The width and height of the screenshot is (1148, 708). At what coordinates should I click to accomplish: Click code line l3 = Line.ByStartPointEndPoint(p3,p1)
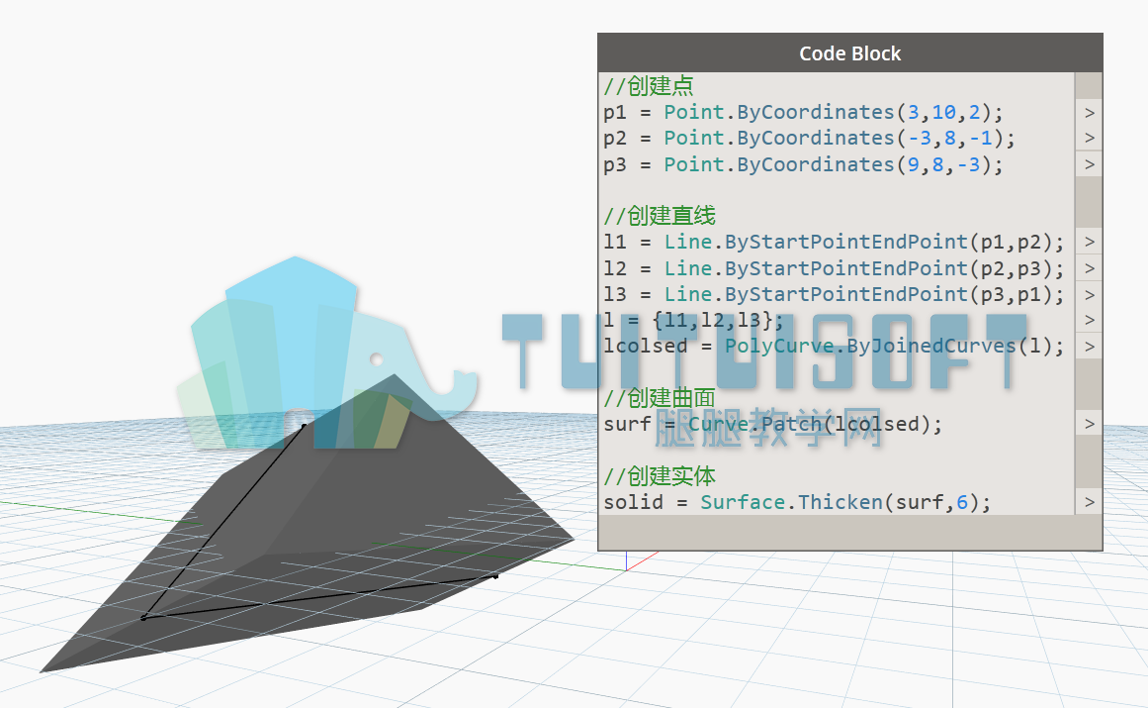[834, 294]
